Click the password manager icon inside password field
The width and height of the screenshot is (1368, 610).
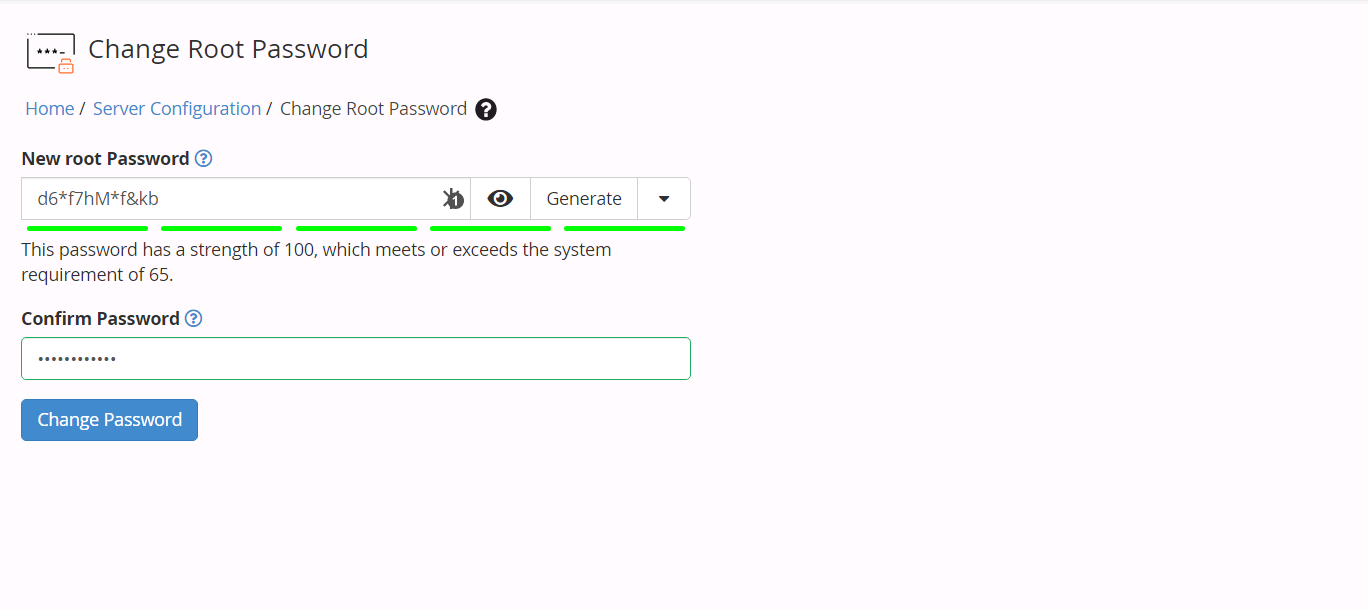[x=453, y=199]
